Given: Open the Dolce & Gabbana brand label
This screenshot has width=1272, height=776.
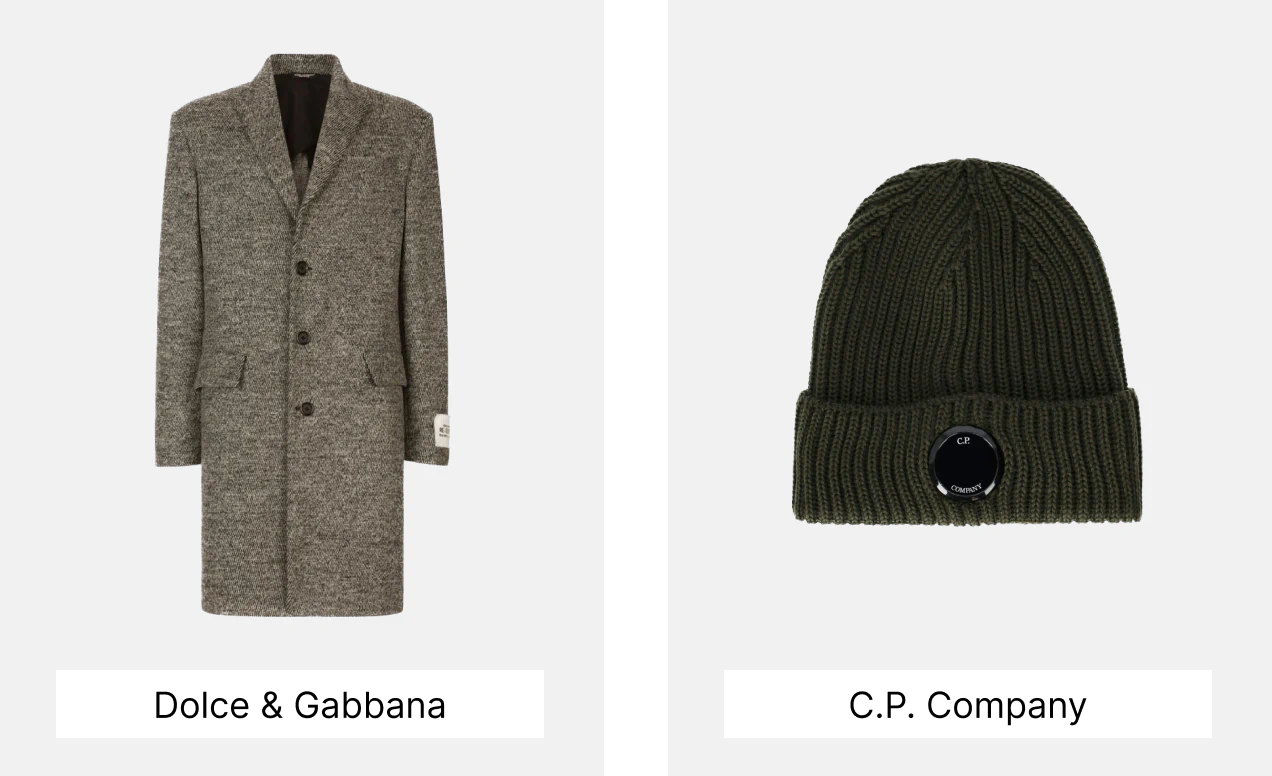Looking at the screenshot, I should point(300,704).
